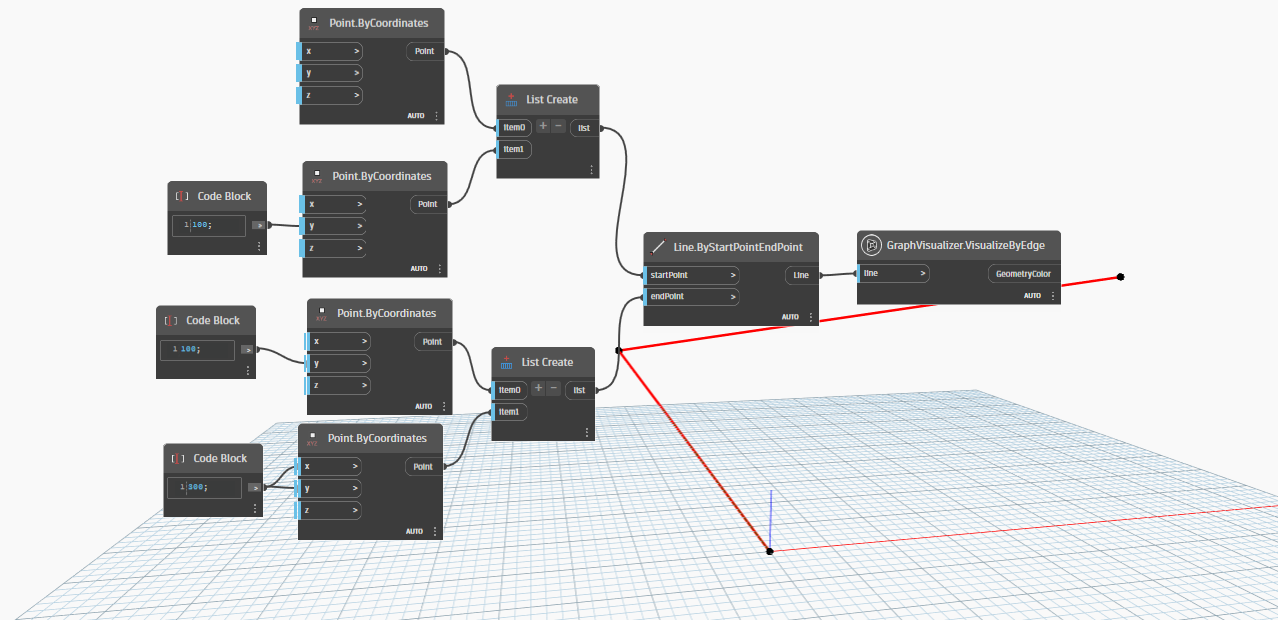Add an item with the upper List Create plus button
This screenshot has height=620, width=1278.
[x=543, y=127]
